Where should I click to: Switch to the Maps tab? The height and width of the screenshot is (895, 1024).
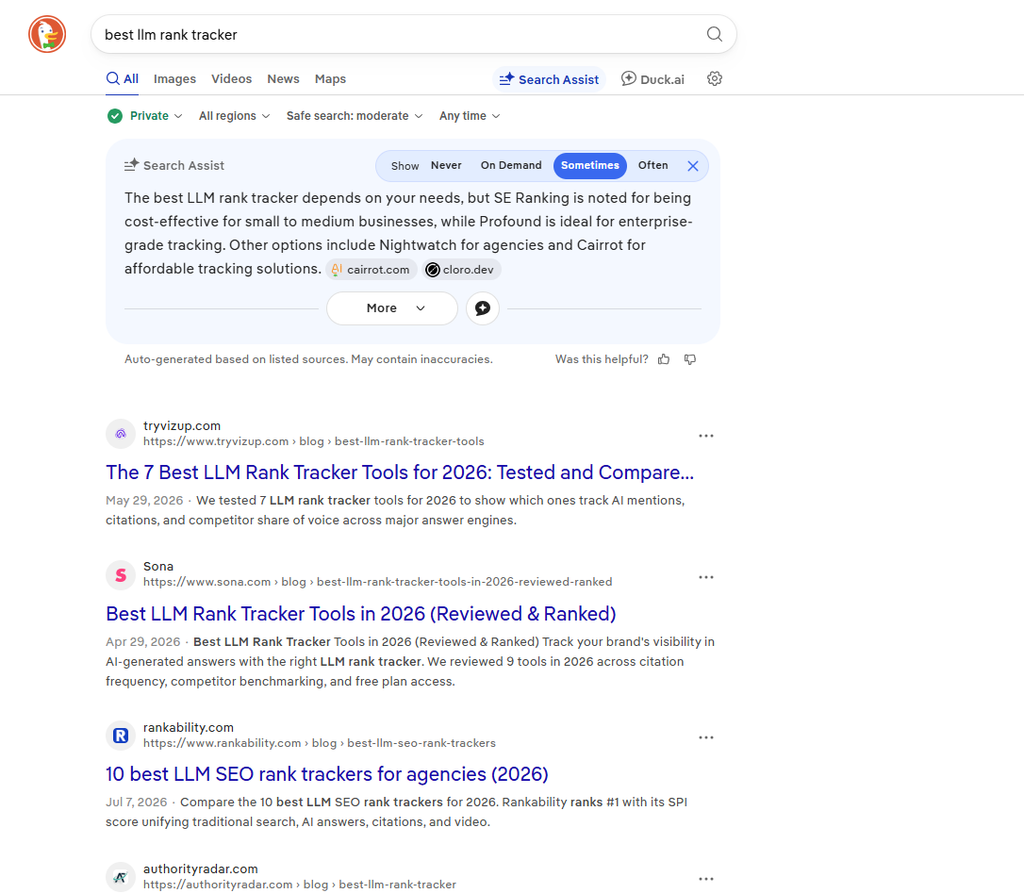pos(330,79)
